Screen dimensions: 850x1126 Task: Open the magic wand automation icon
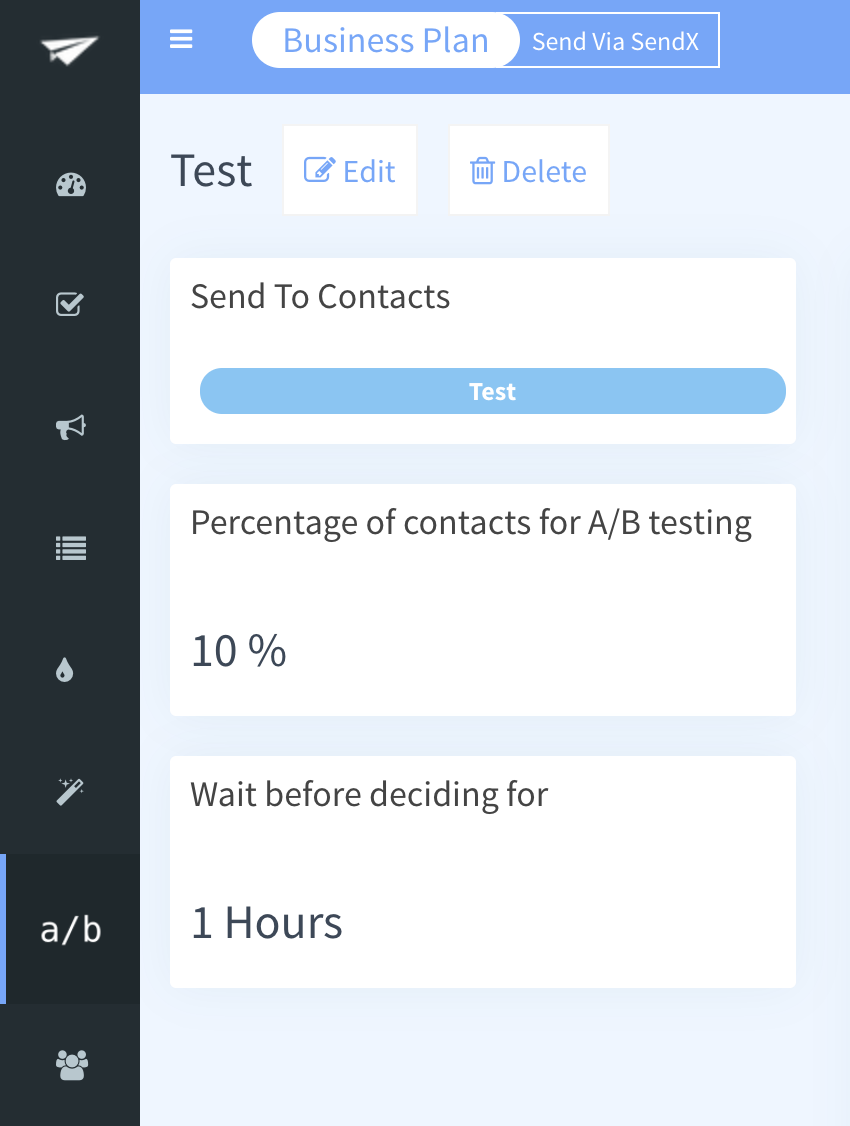(x=70, y=791)
